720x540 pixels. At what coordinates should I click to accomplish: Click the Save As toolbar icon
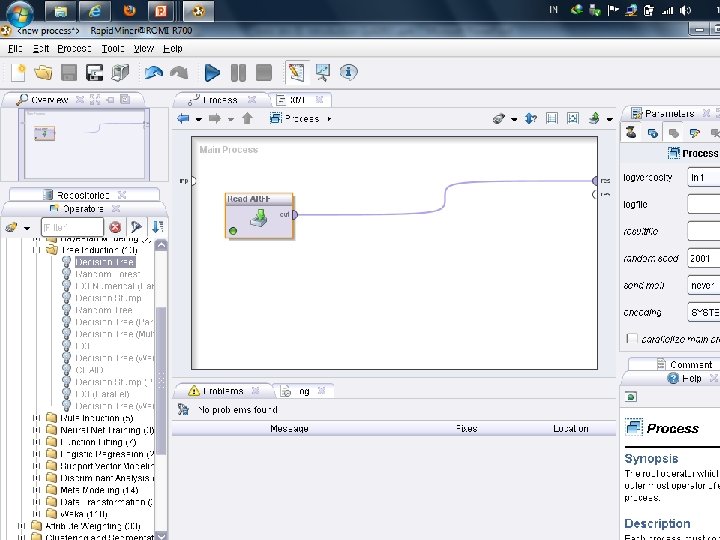pos(94,73)
